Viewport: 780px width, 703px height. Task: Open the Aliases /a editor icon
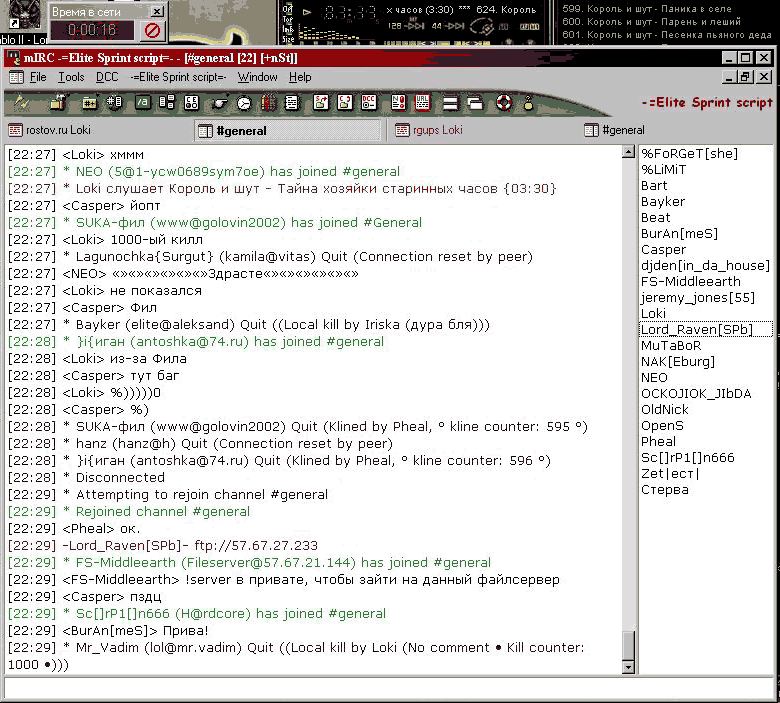click(x=142, y=102)
